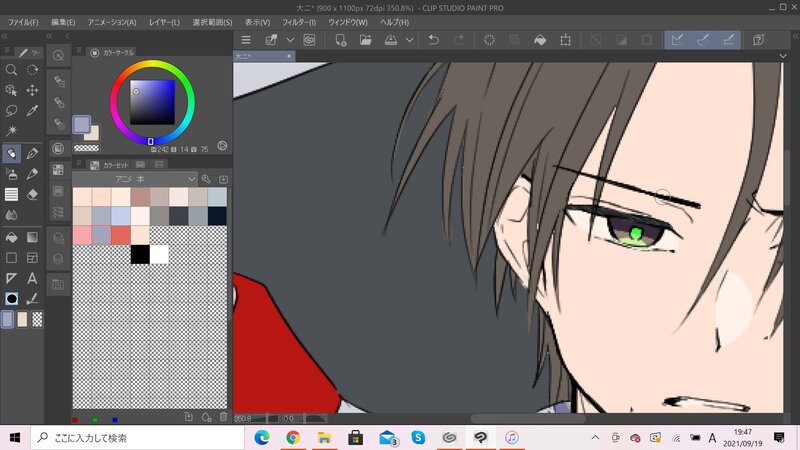Click the color set edit wrench button

tap(206, 179)
